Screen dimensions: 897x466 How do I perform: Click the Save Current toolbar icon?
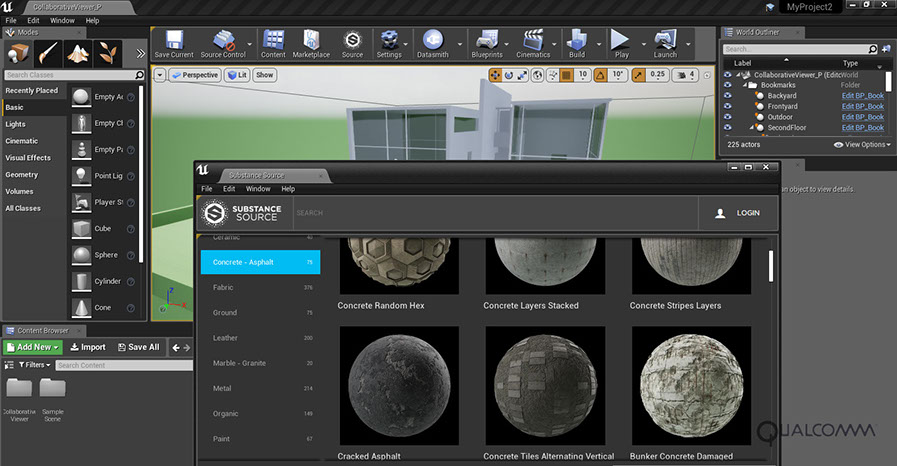pyautogui.click(x=174, y=42)
